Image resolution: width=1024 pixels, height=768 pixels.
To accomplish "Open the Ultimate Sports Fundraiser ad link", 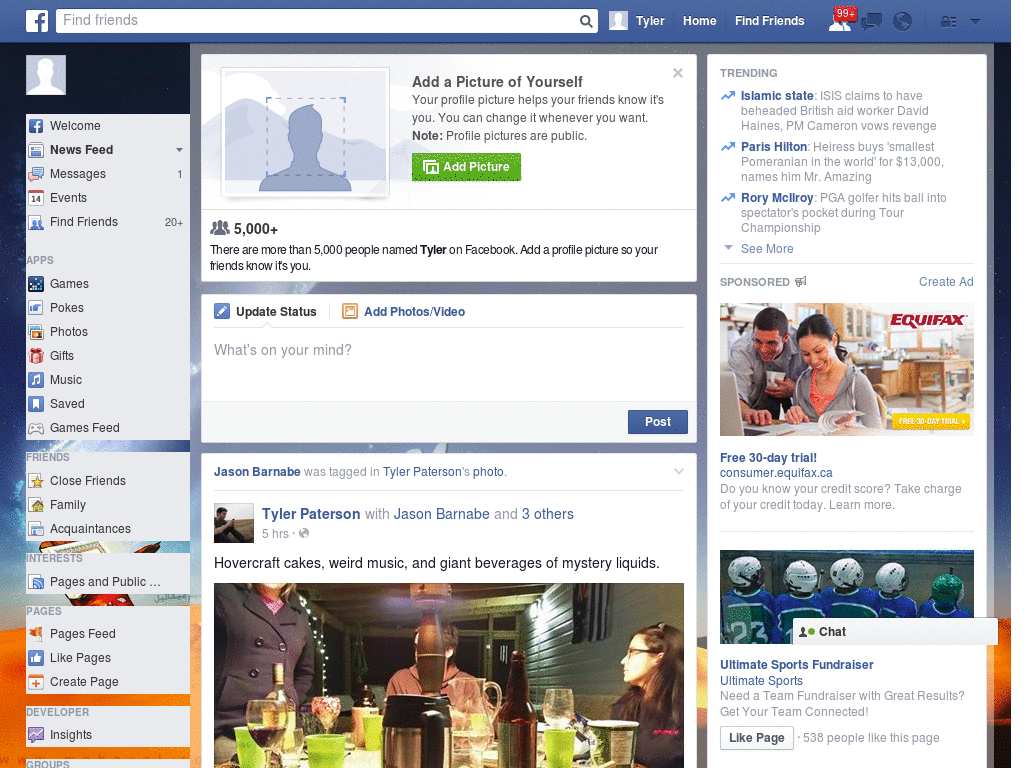I will pos(796,665).
